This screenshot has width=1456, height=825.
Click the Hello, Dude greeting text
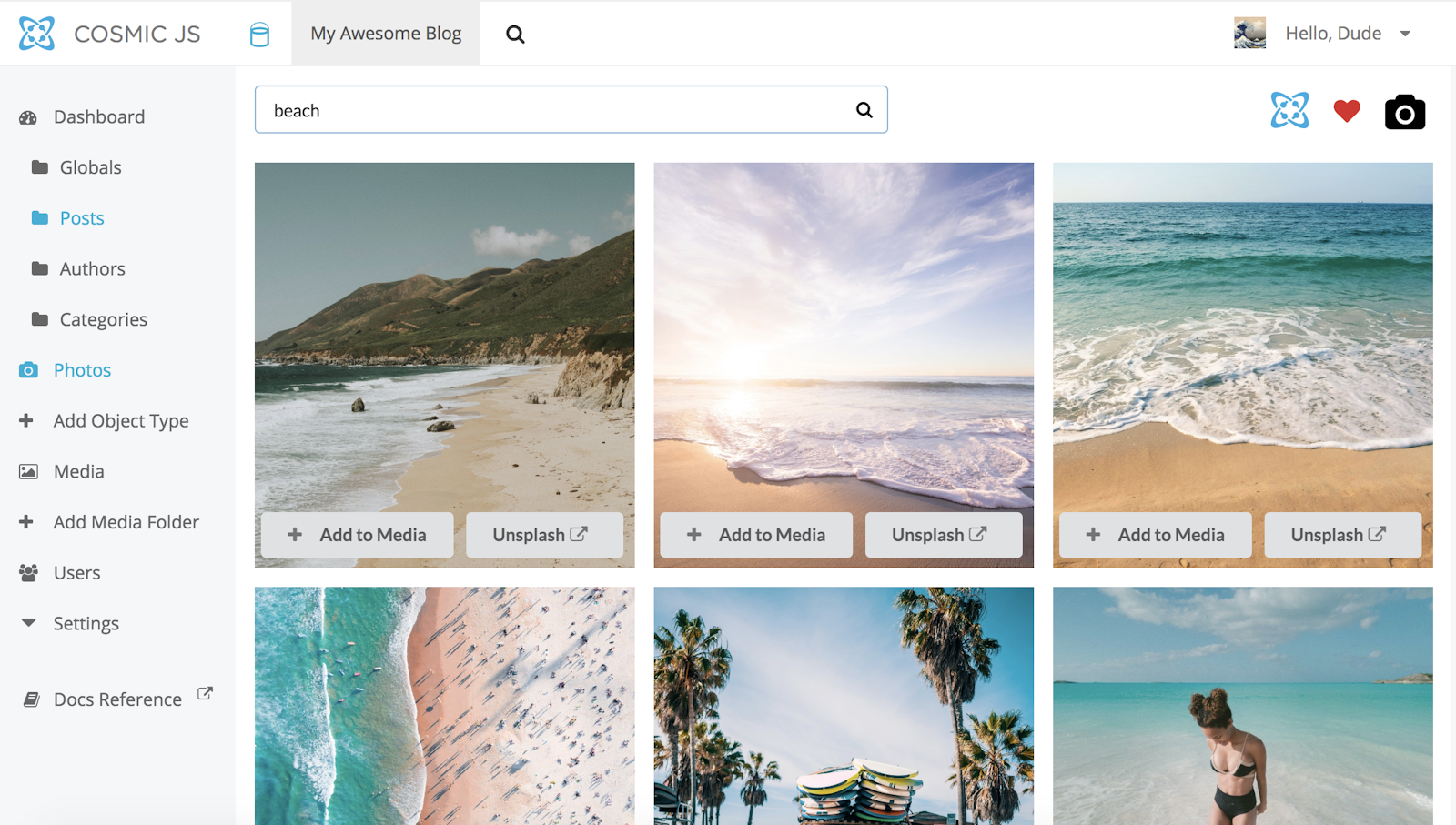(x=1333, y=34)
